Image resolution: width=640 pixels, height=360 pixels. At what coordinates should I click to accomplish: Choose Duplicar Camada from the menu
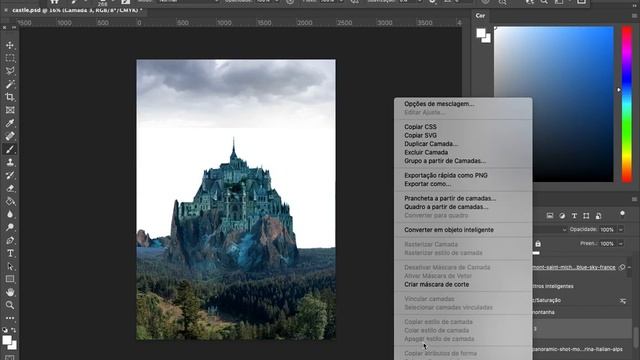(431, 144)
